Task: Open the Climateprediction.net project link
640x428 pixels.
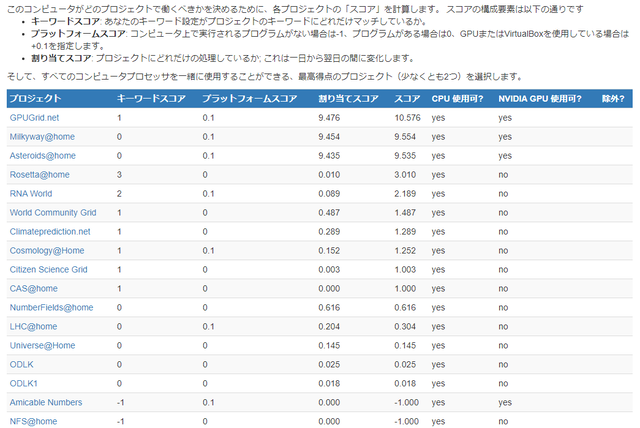Action: point(50,232)
